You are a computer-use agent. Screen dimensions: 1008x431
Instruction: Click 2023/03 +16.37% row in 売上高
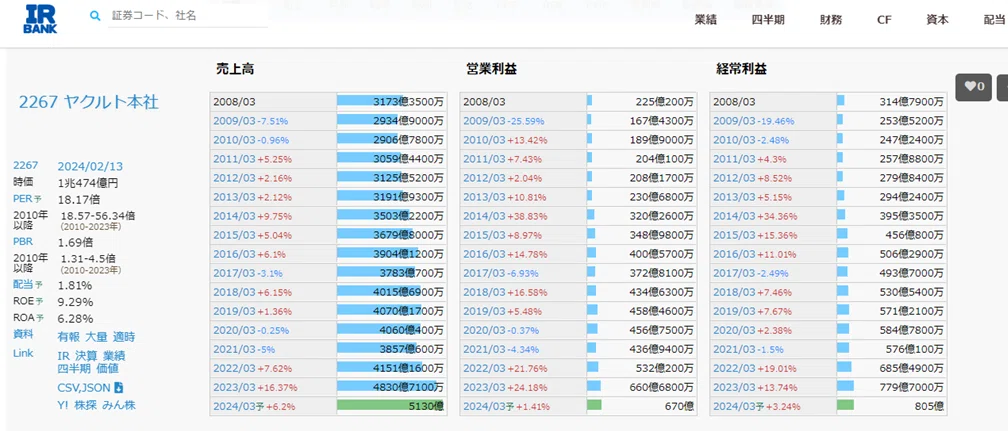(x=328, y=388)
